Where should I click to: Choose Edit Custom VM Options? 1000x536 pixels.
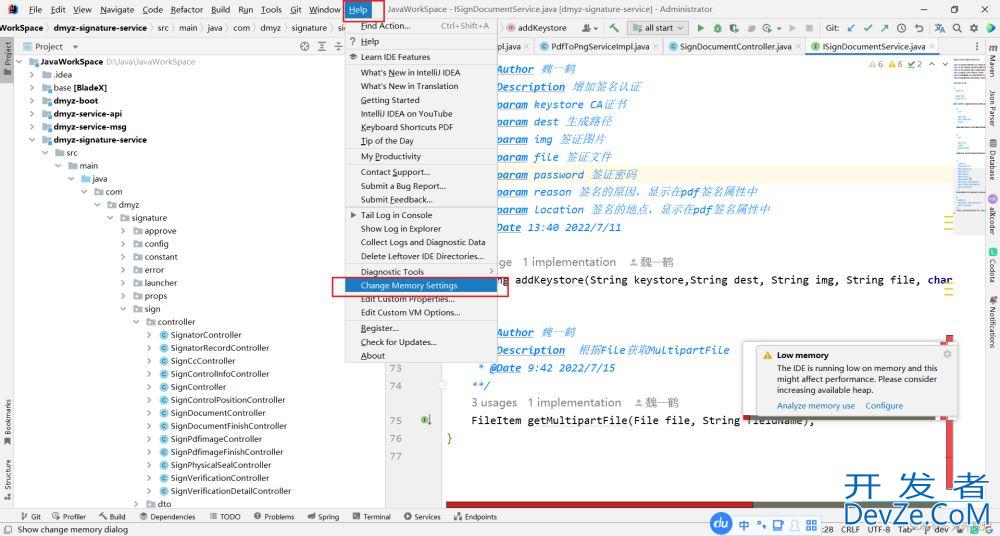421,313
